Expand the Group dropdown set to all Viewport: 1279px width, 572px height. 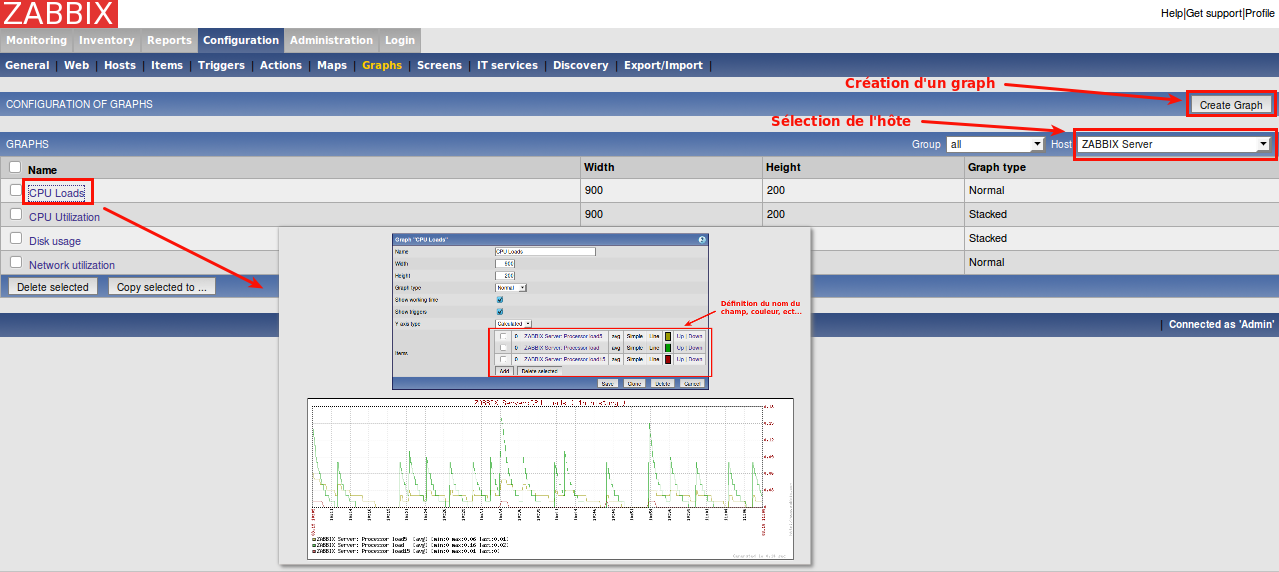pyautogui.click(x=994, y=144)
